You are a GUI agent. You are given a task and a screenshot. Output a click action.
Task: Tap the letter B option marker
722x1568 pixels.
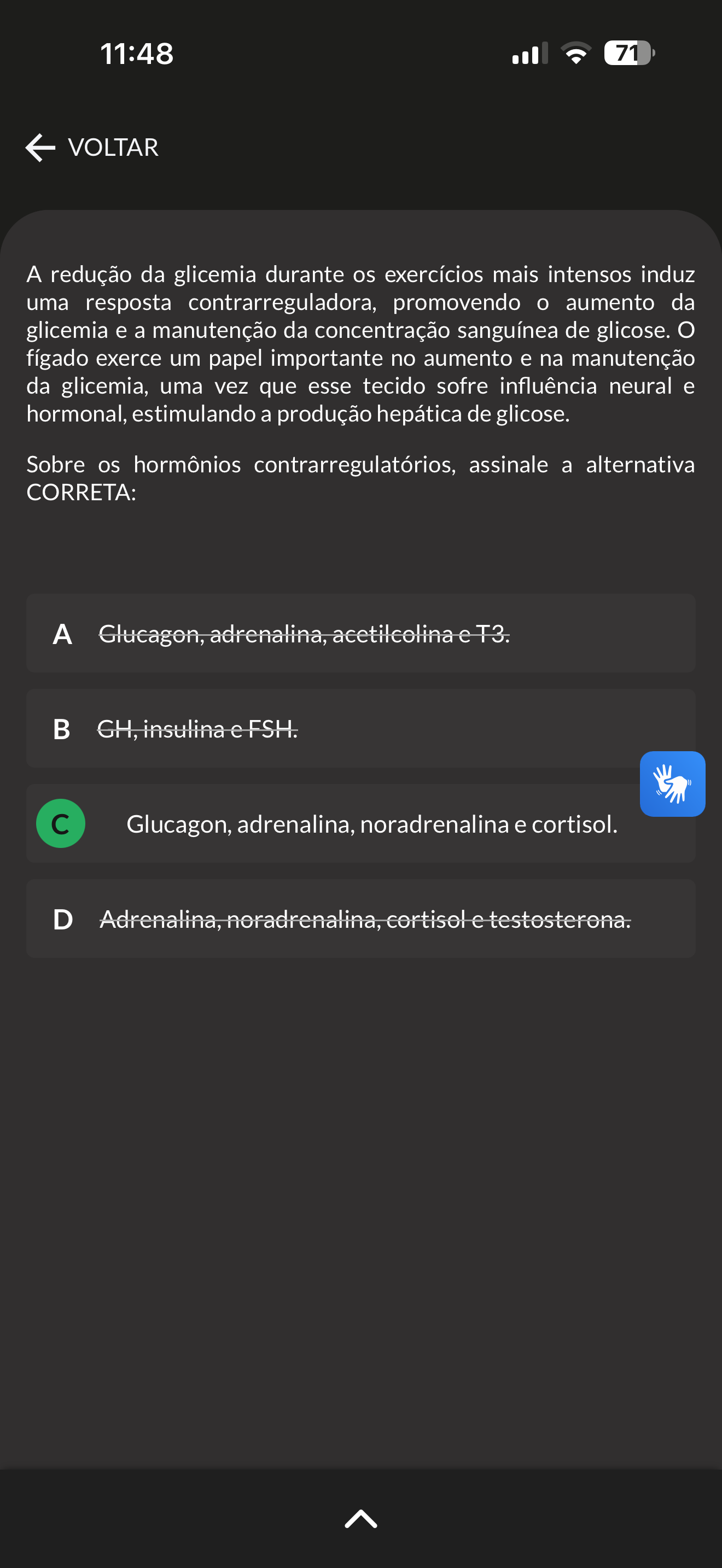pos(61,729)
